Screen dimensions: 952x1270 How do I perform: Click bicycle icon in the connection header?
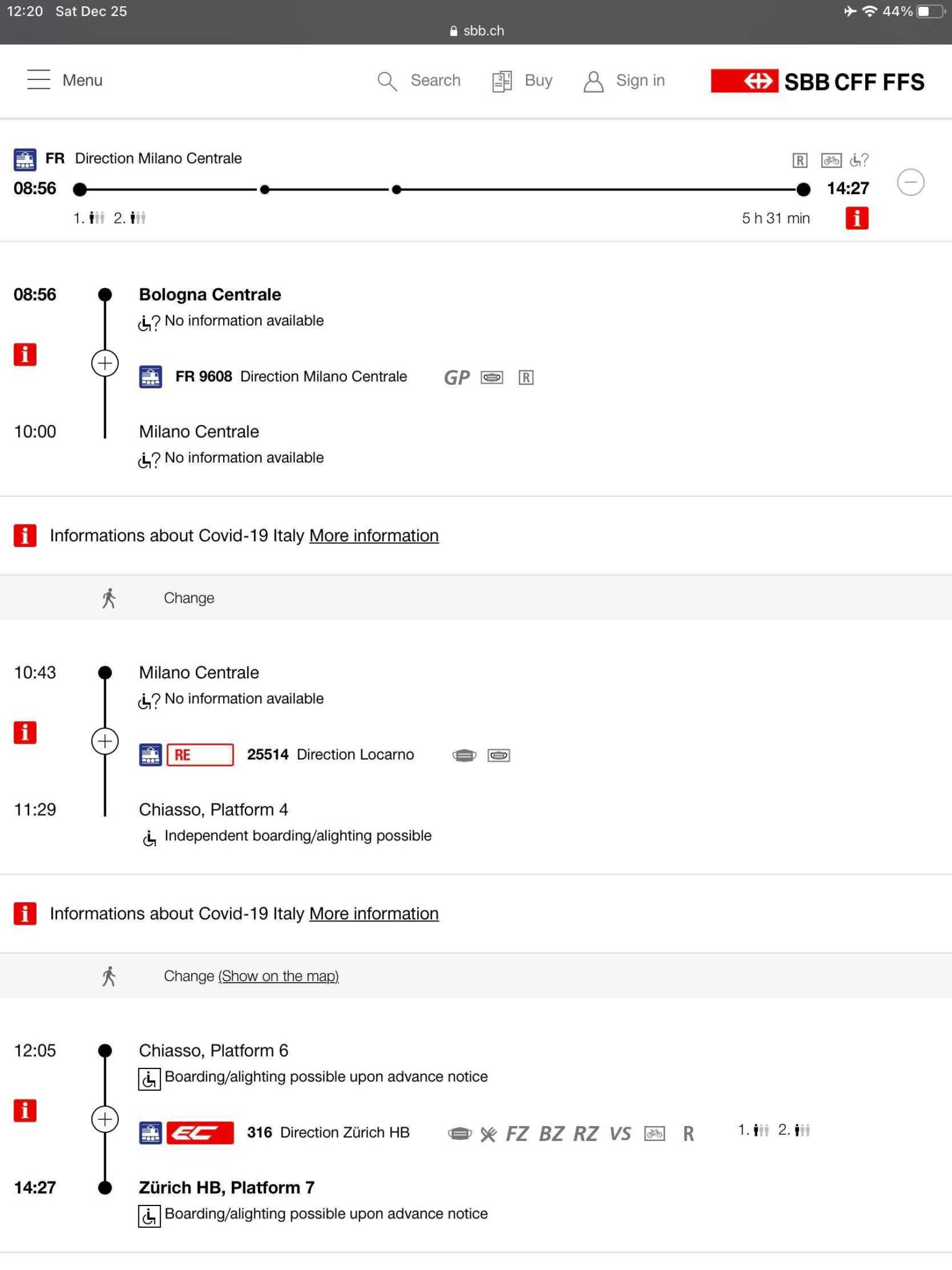[x=831, y=161]
